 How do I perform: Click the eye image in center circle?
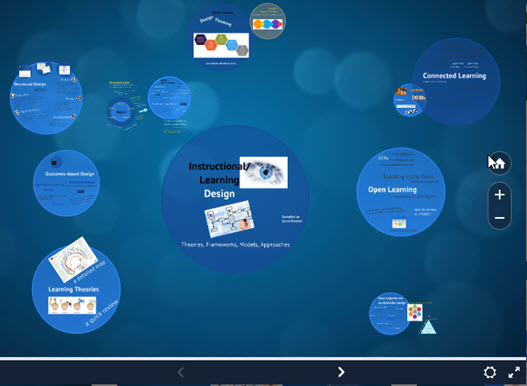pos(264,172)
